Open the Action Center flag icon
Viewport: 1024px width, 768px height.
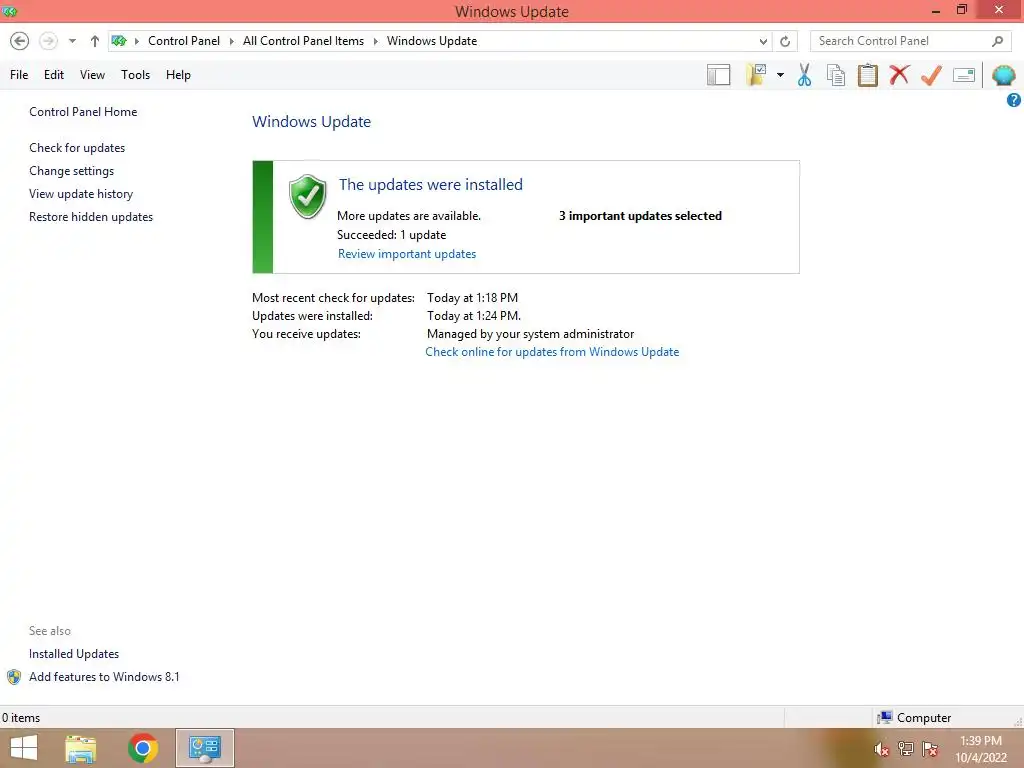point(930,749)
